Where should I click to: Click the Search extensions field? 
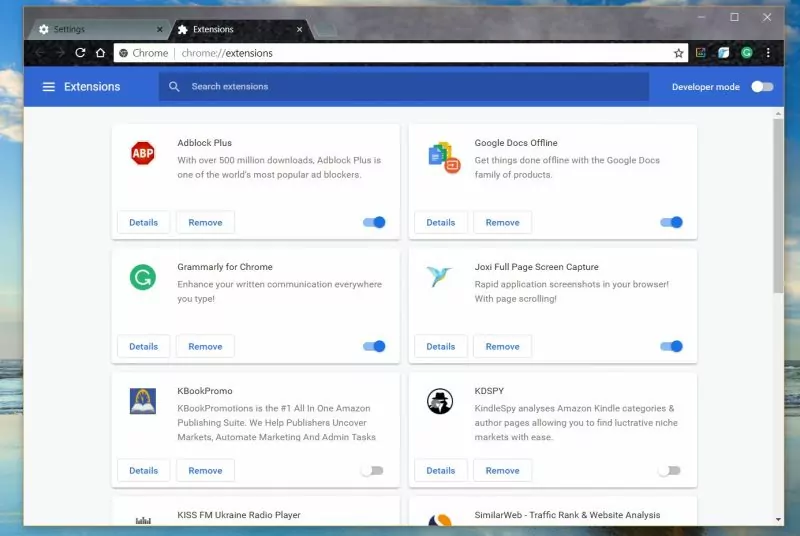(404, 87)
